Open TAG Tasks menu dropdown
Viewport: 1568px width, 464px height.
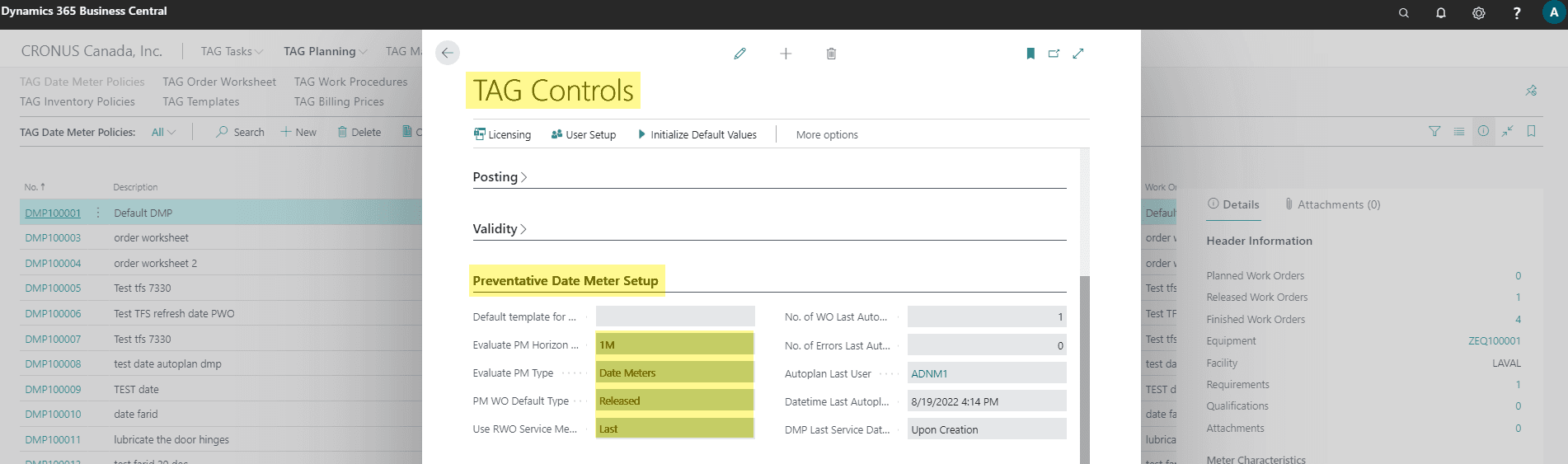pyautogui.click(x=232, y=51)
